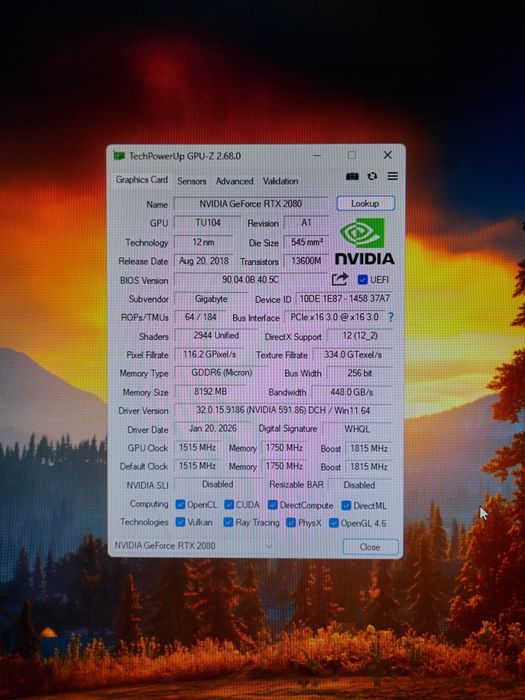Click the Bus Interface question mark
This screenshot has width=525, height=700.
[x=391, y=317]
